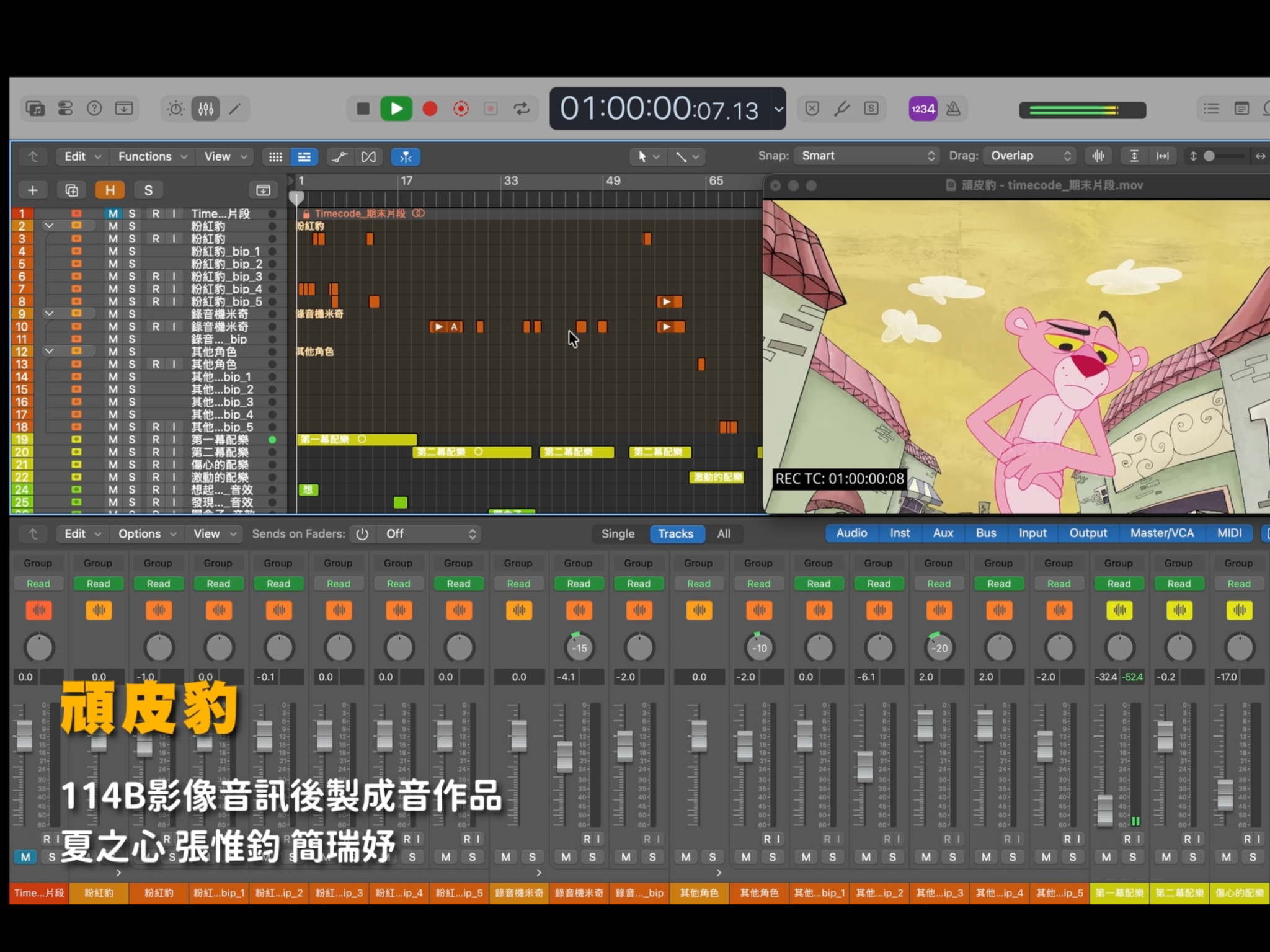
Task: Toggle Sends on Faders power button
Action: [363, 534]
